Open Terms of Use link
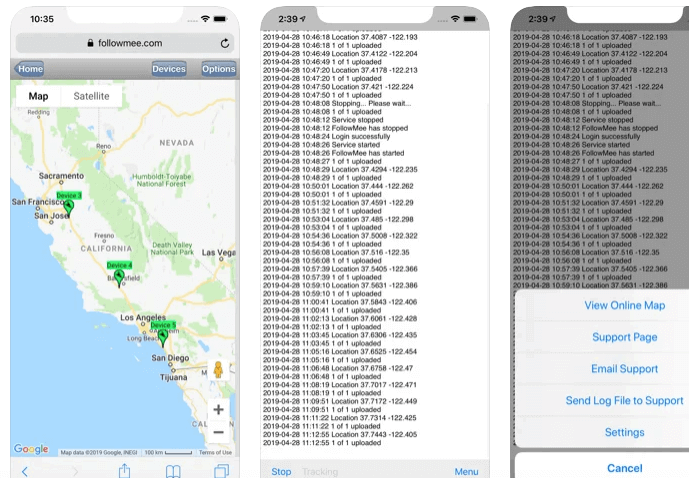Screen dimensions: 689x478 coord(215,452)
